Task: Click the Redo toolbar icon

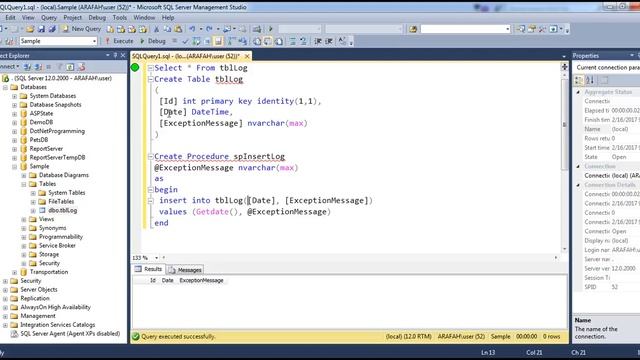Action: (x=209, y=29)
